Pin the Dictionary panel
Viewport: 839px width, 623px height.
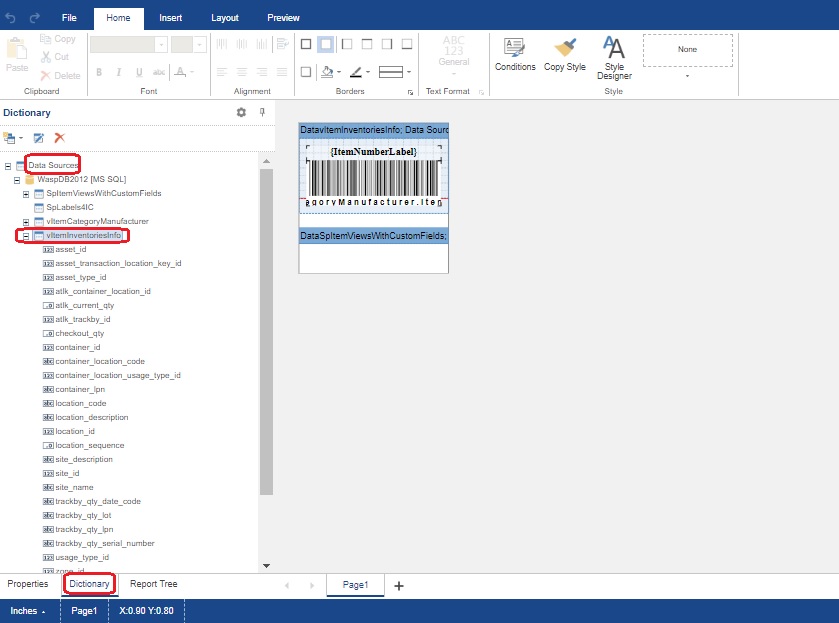[262, 113]
